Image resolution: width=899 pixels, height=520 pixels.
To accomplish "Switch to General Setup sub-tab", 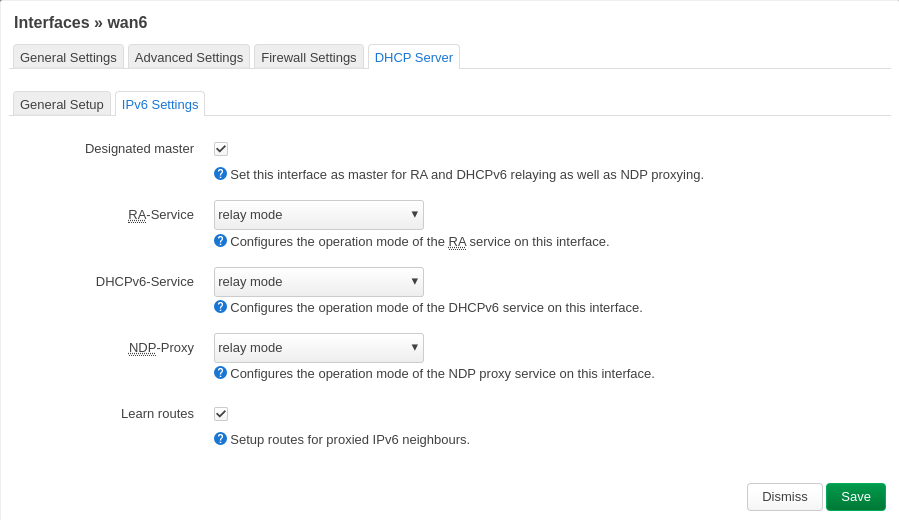I will [62, 104].
